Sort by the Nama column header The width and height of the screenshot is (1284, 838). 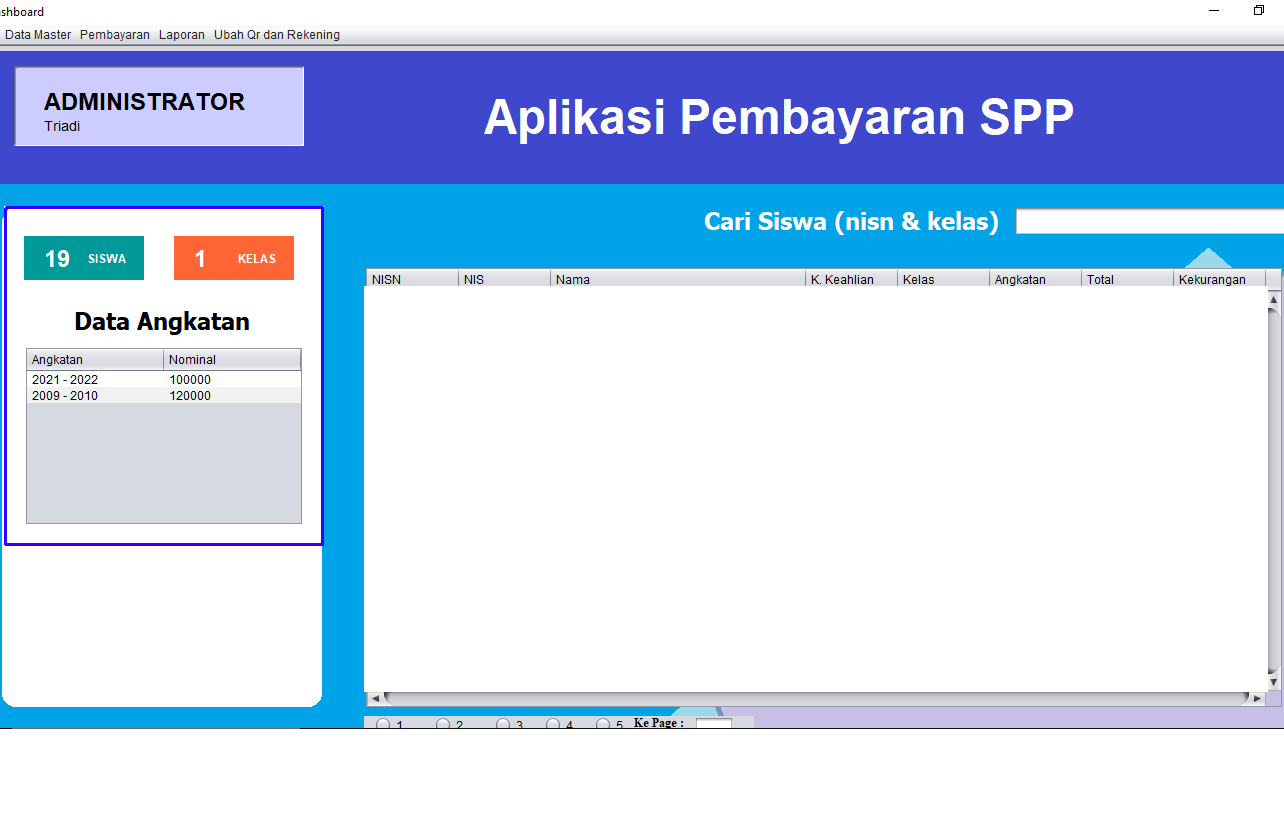(x=677, y=279)
